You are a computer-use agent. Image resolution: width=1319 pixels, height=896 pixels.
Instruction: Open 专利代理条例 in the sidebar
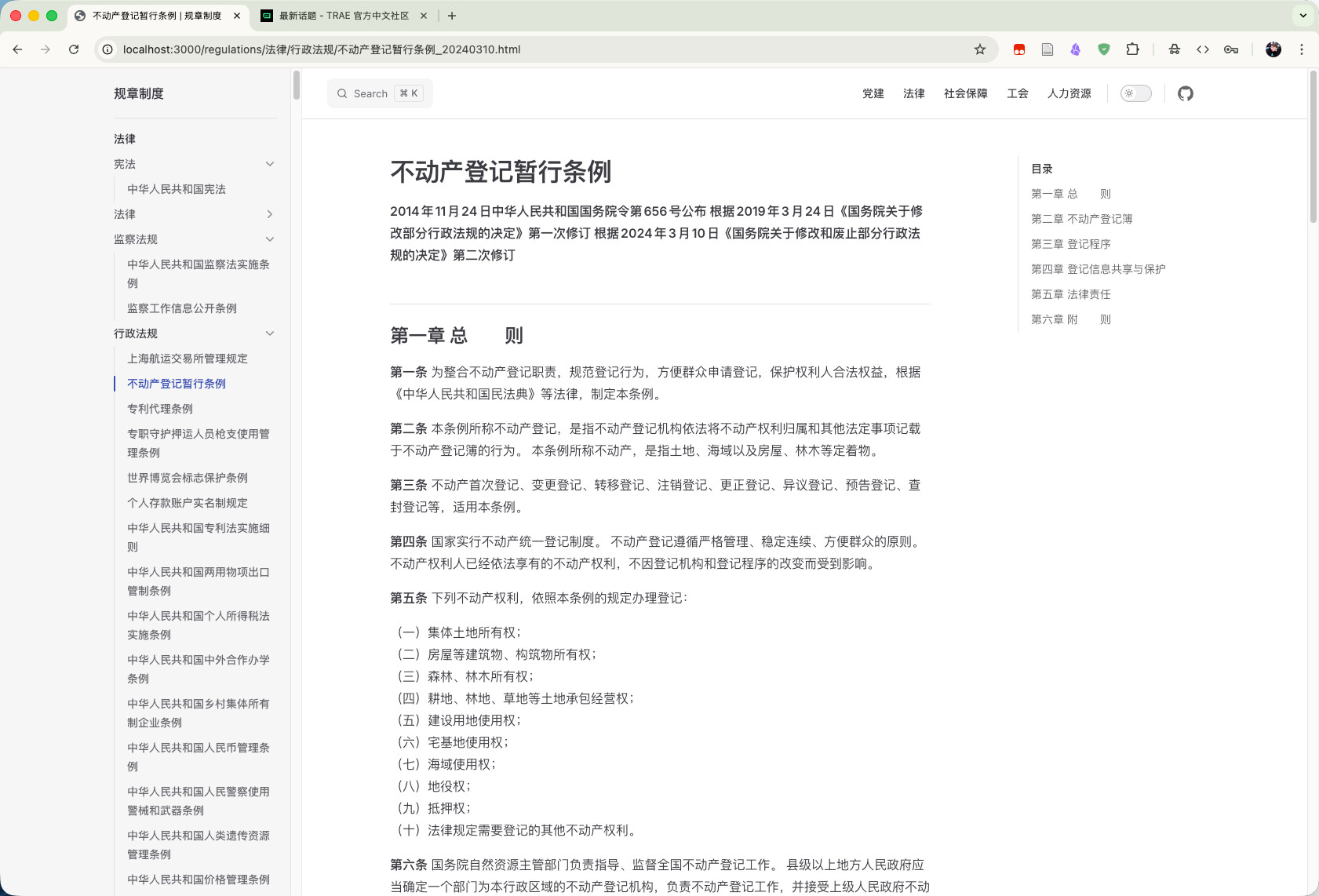[160, 409]
